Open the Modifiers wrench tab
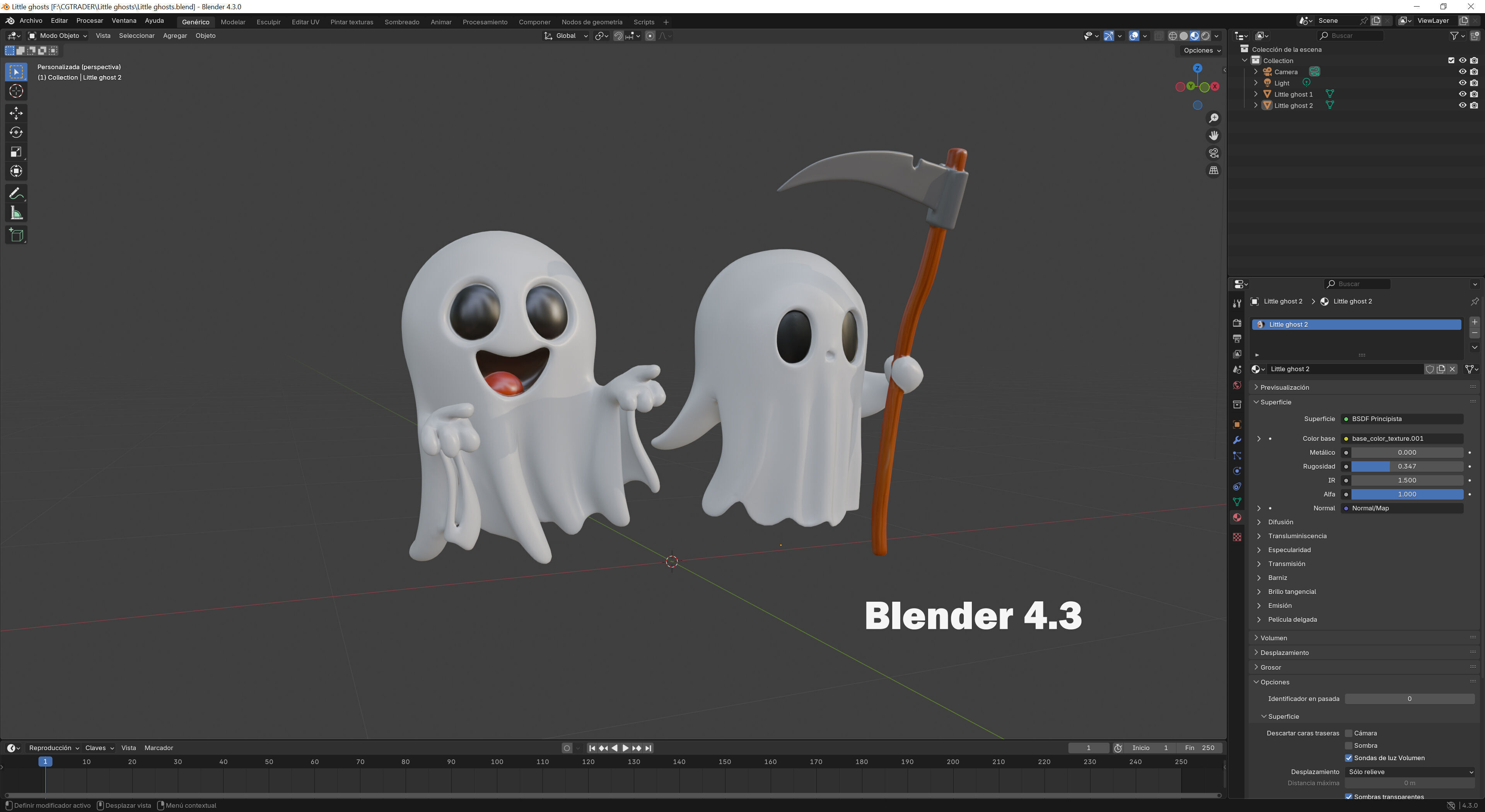Image resolution: width=1485 pixels, height=812 pixels. point(1237,440)
